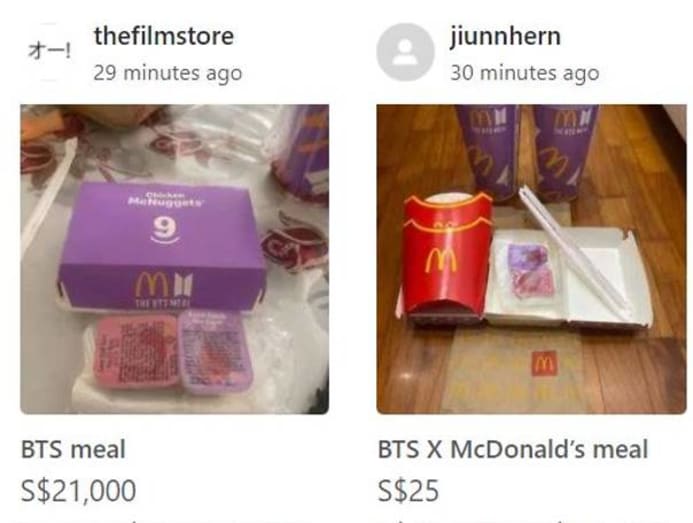Click the S$21,000 price

point(78,490)
